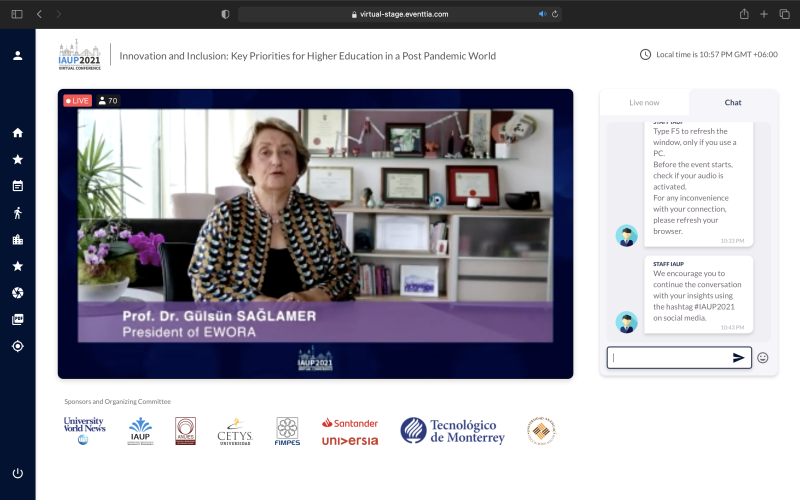Click the walking person icon in sidebar

pyautogui.click(x=17, y=213)
